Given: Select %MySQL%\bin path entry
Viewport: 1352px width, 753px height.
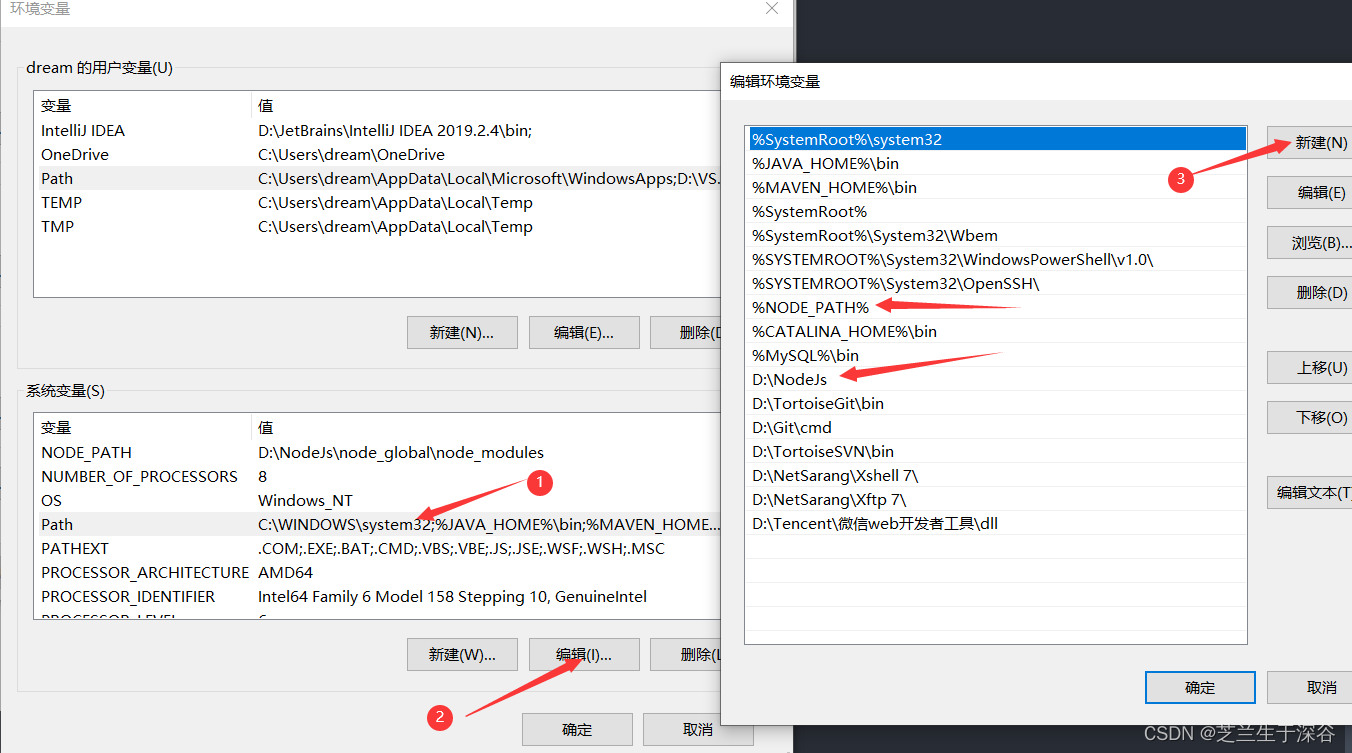Looking at the screenshot, I should pos(997,355).
